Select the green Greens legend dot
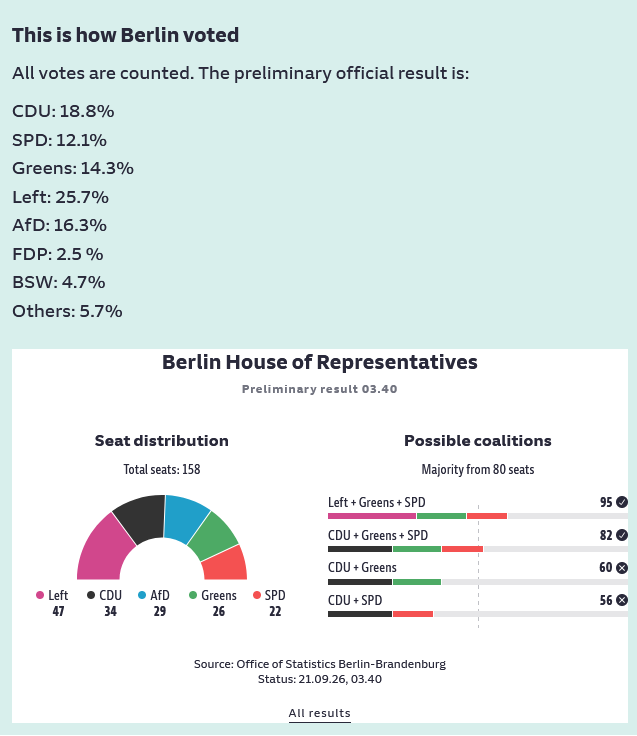Viewport: 637px width, 736px height. point(192,595)
